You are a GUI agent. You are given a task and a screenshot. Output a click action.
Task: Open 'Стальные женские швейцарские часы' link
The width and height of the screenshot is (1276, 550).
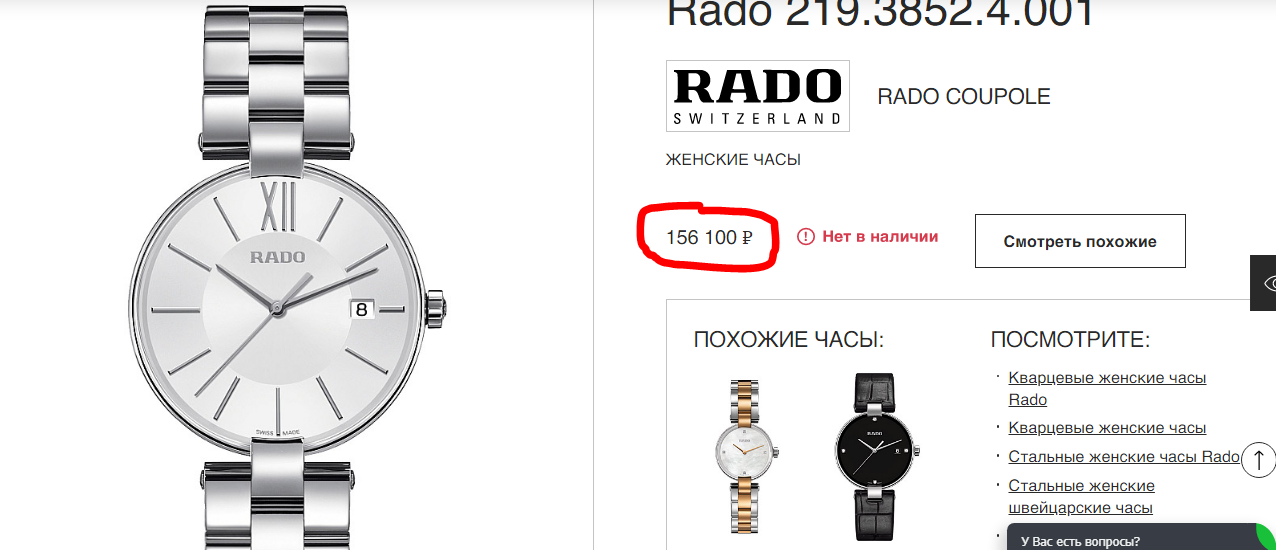point(1081,497)
